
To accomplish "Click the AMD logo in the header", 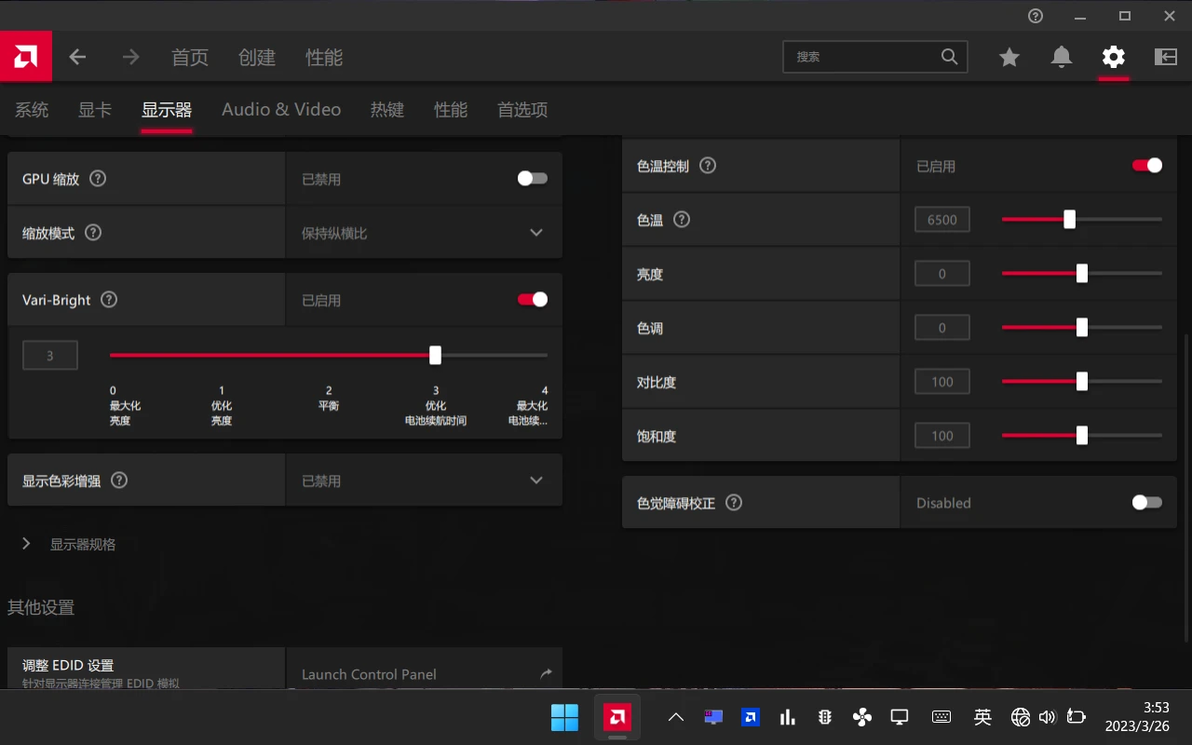I will point(26,56).
